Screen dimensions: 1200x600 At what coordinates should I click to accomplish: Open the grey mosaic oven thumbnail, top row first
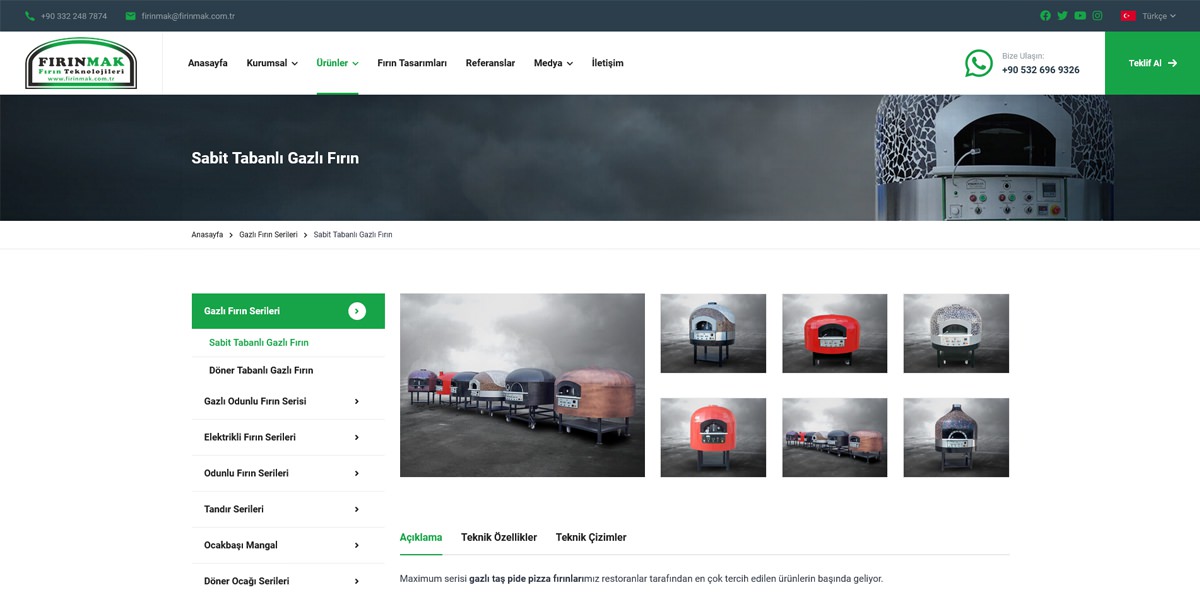pos(713,333)
